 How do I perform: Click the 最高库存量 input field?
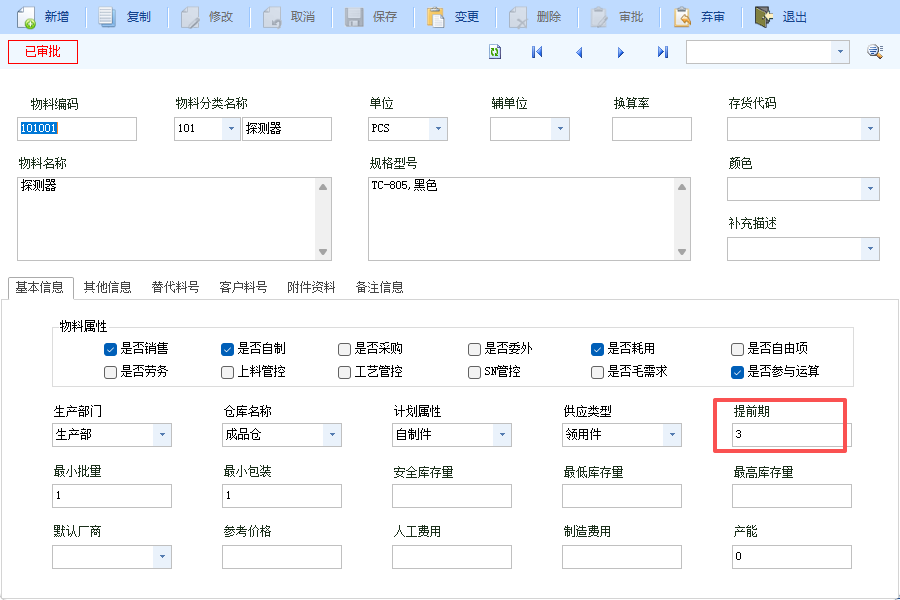click(x=792, y=496)
